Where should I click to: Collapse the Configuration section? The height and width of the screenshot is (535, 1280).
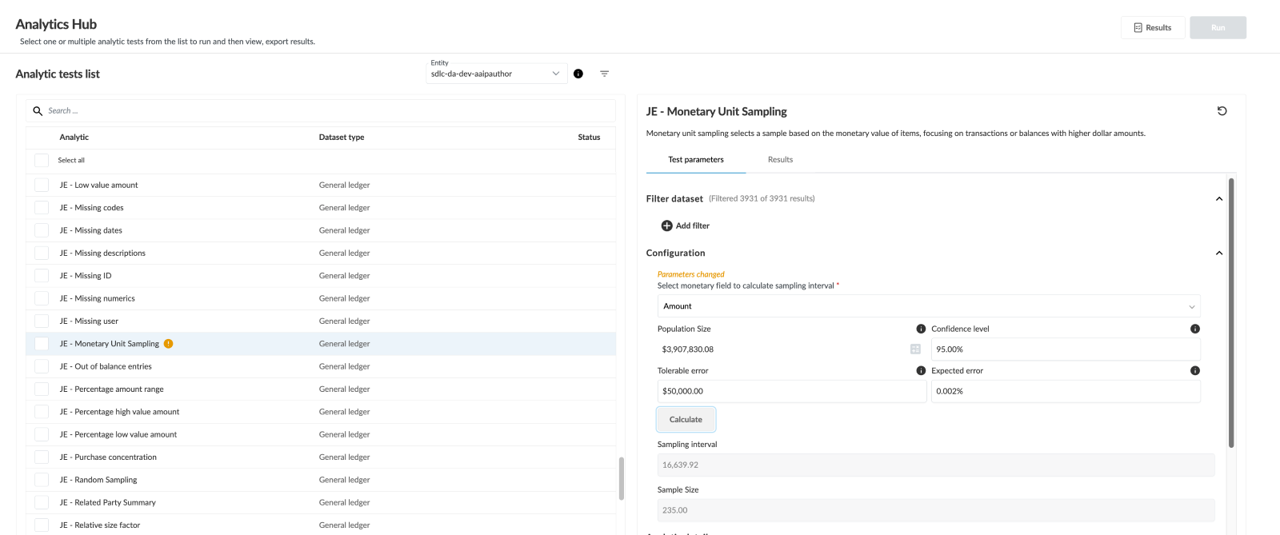coord(1218,253)
